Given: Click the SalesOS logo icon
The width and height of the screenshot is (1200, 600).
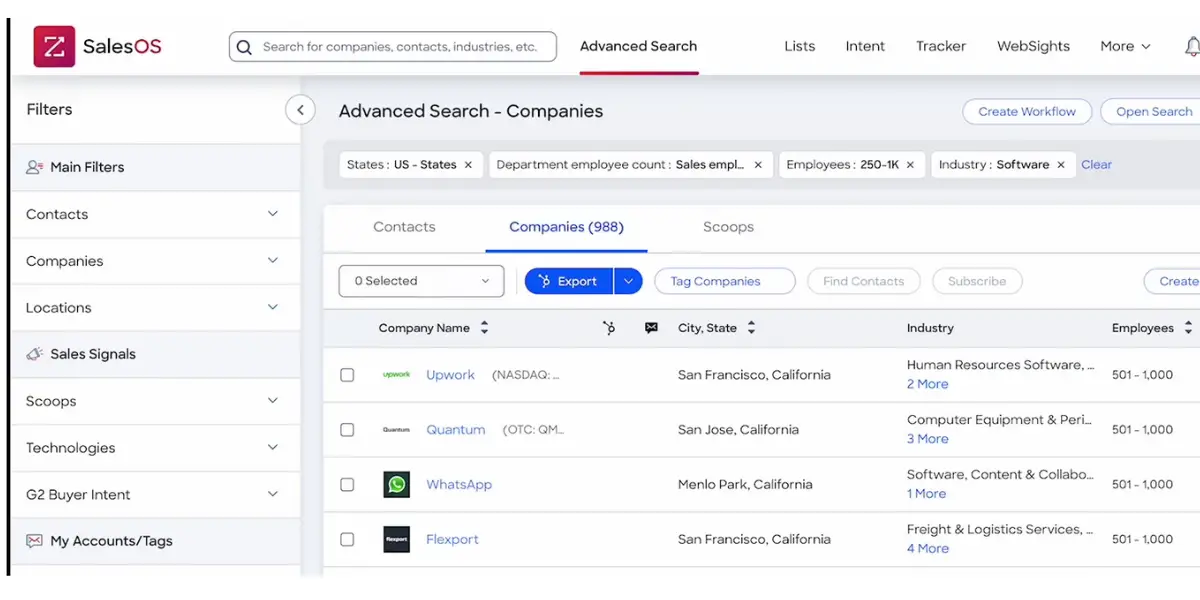Looking at the screenshot, I should click(54, 46).
